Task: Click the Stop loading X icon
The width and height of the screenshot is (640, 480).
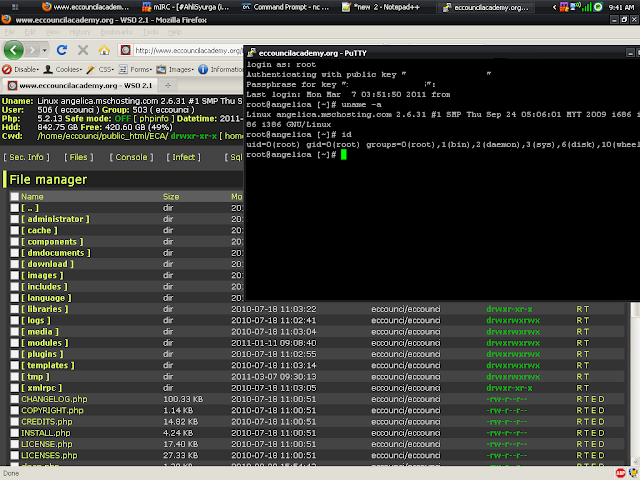Action: tap(83, 50)
